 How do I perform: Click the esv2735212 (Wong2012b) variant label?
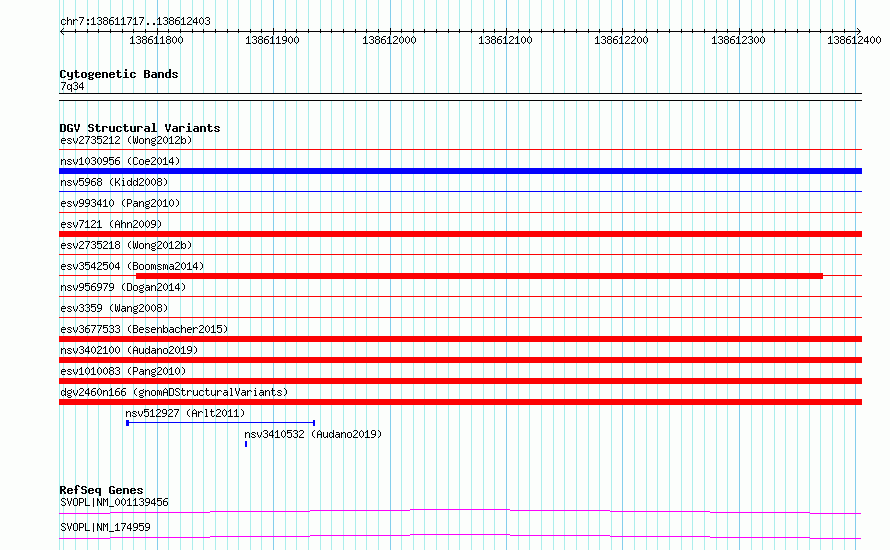126,140
